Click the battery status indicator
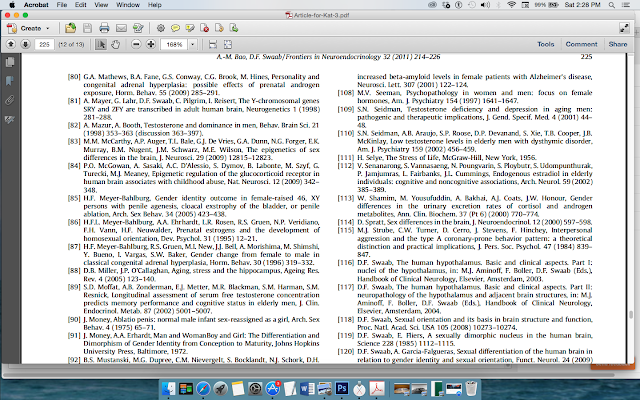This screenshot has width=640, height=400. 547,5
